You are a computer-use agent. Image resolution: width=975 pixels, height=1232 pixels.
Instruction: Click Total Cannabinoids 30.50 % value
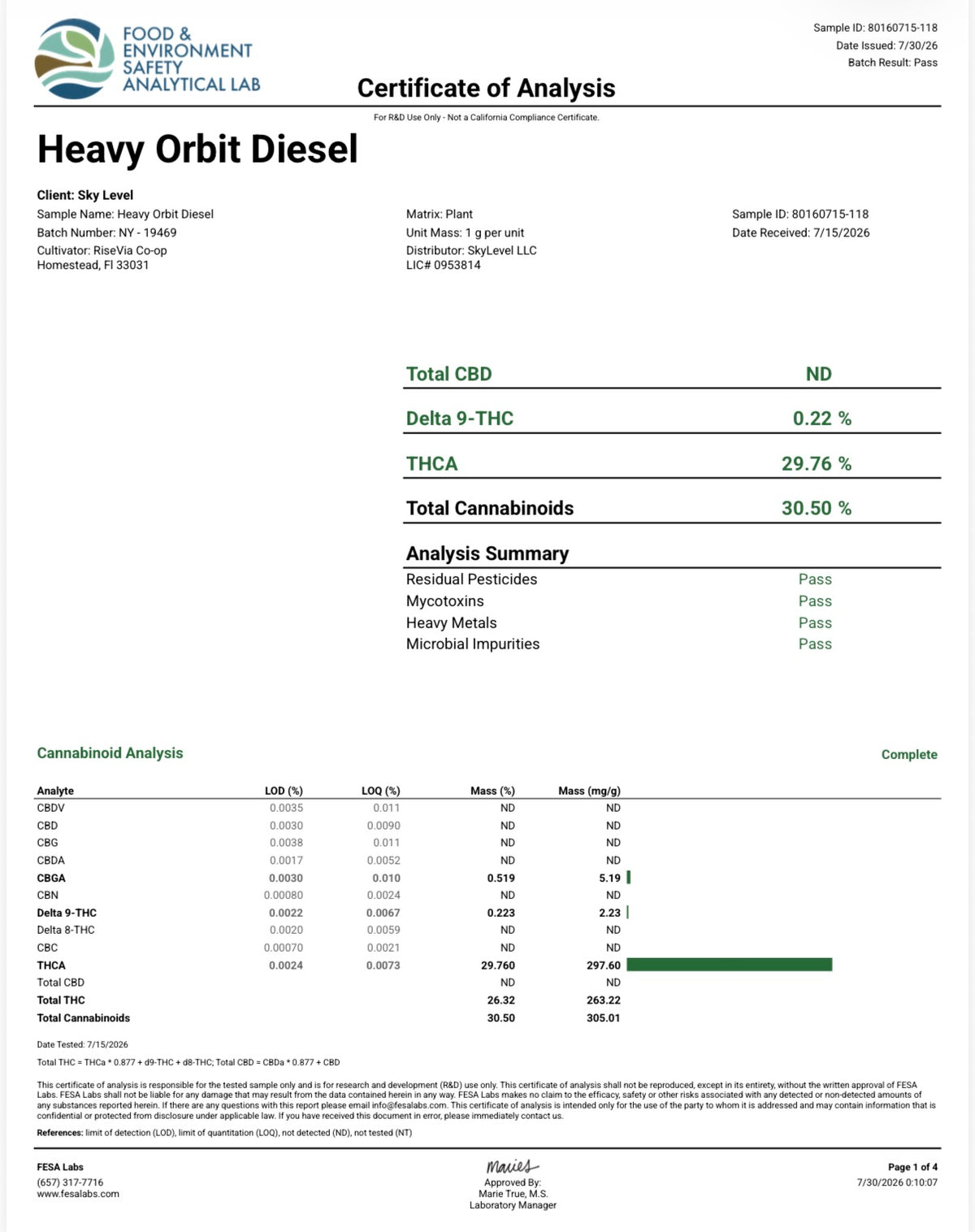(x=816, y=508)
